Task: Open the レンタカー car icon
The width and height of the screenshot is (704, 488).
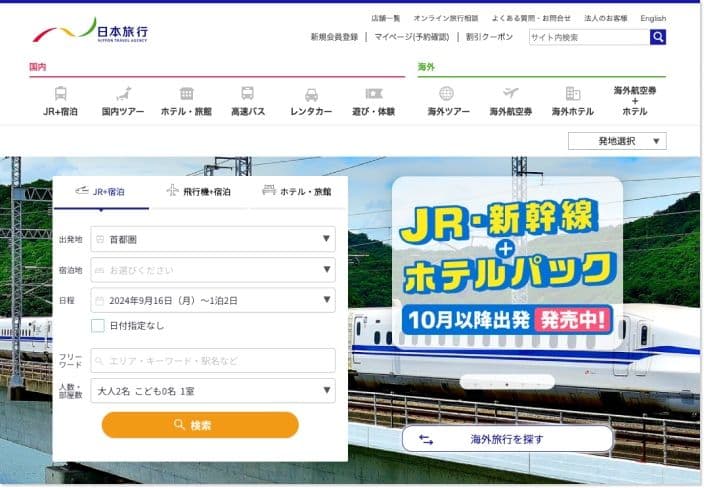Action: click(x=311, y=94)
